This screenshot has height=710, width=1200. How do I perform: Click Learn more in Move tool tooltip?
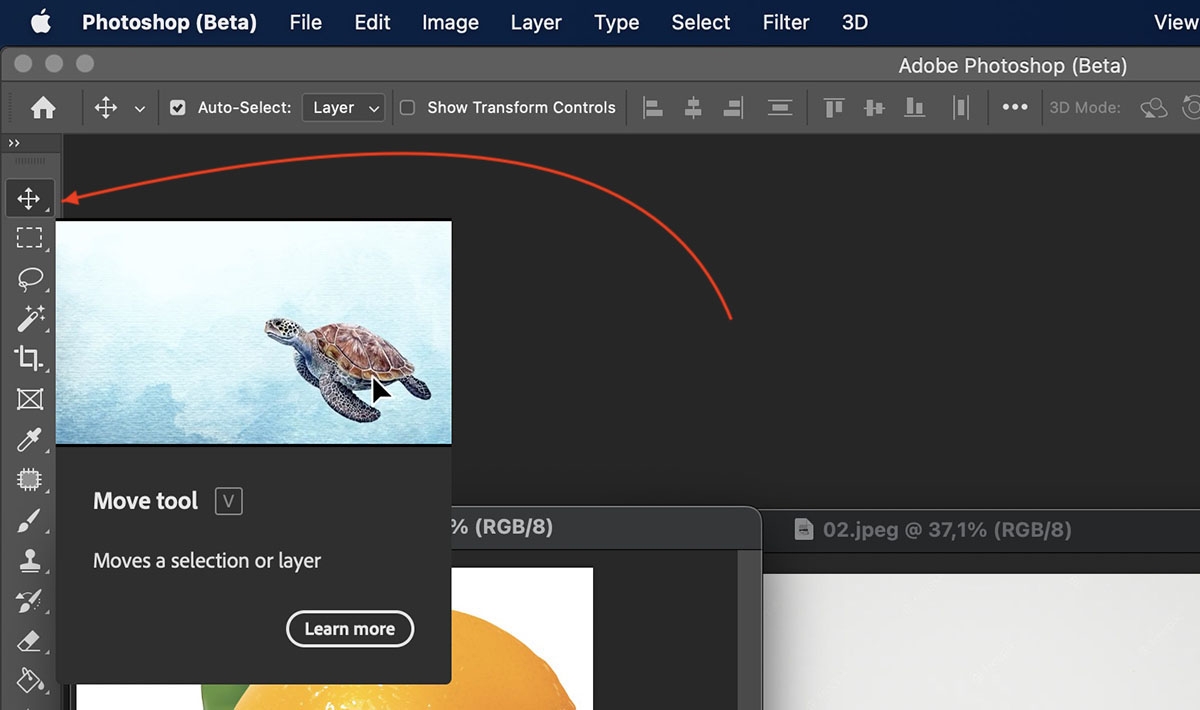pyautogui.click(x=350, y=629)
